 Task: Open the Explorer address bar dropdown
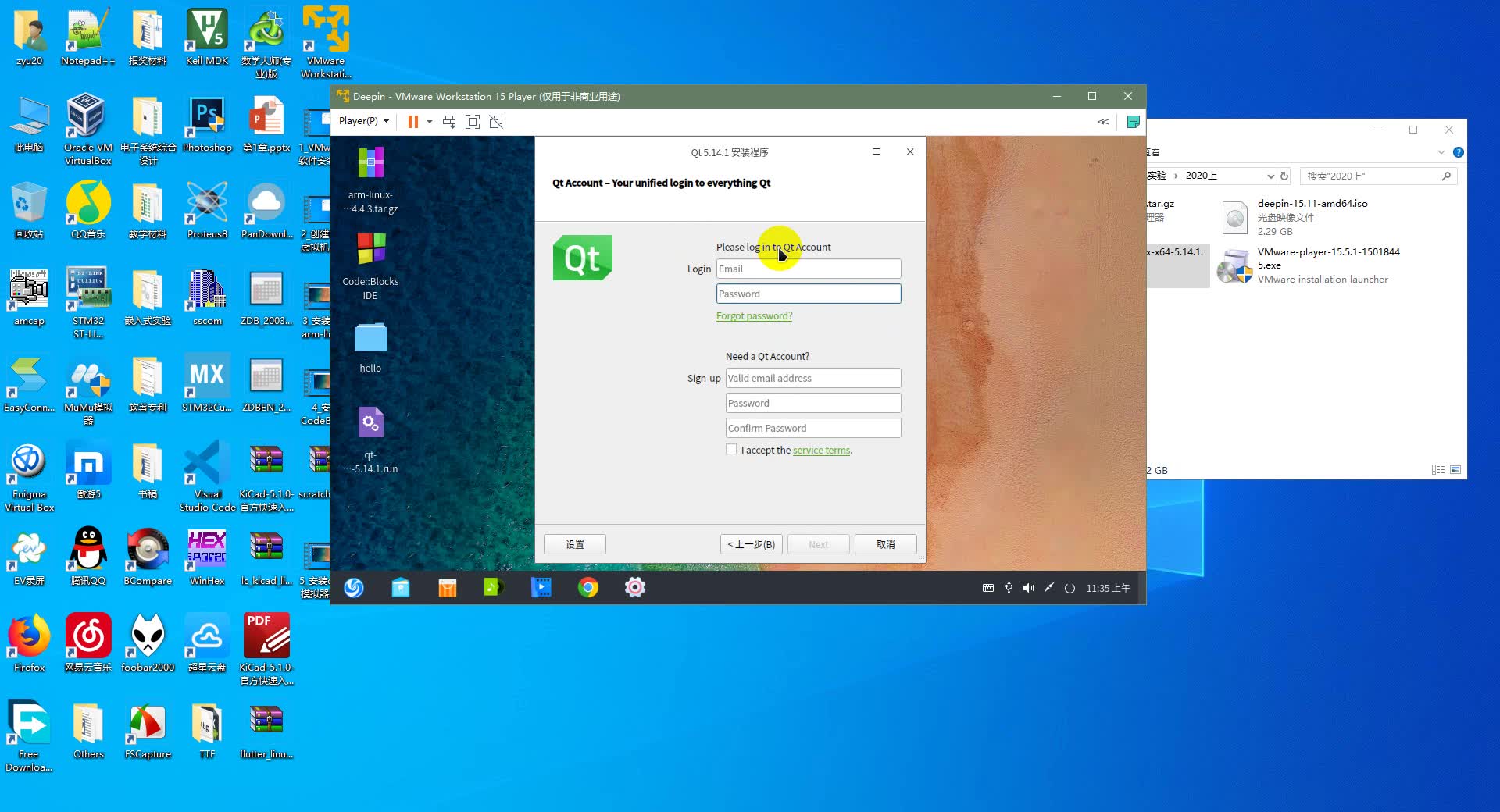1272,176
